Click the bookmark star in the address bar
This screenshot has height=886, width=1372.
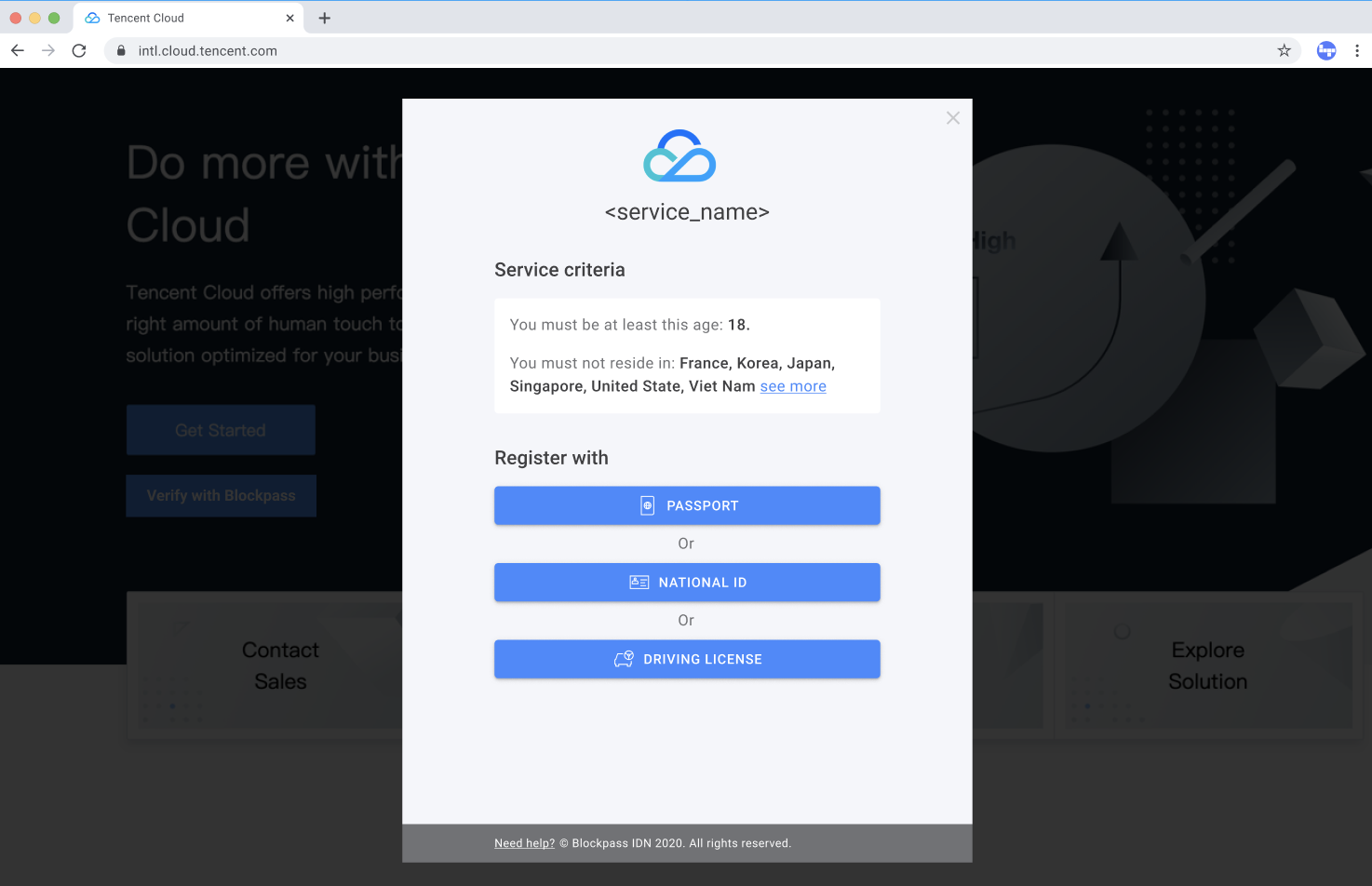click(x=1284, y=51)
